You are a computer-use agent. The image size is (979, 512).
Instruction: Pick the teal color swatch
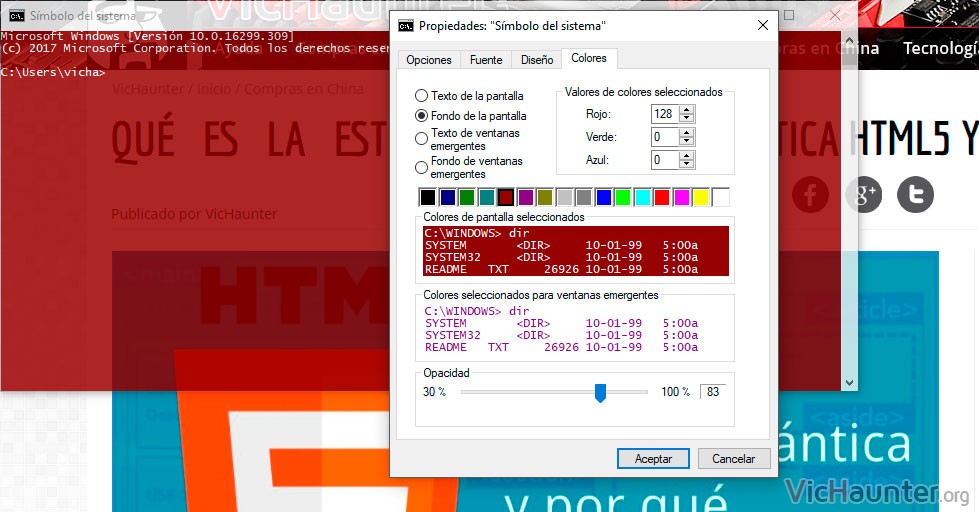486,198
